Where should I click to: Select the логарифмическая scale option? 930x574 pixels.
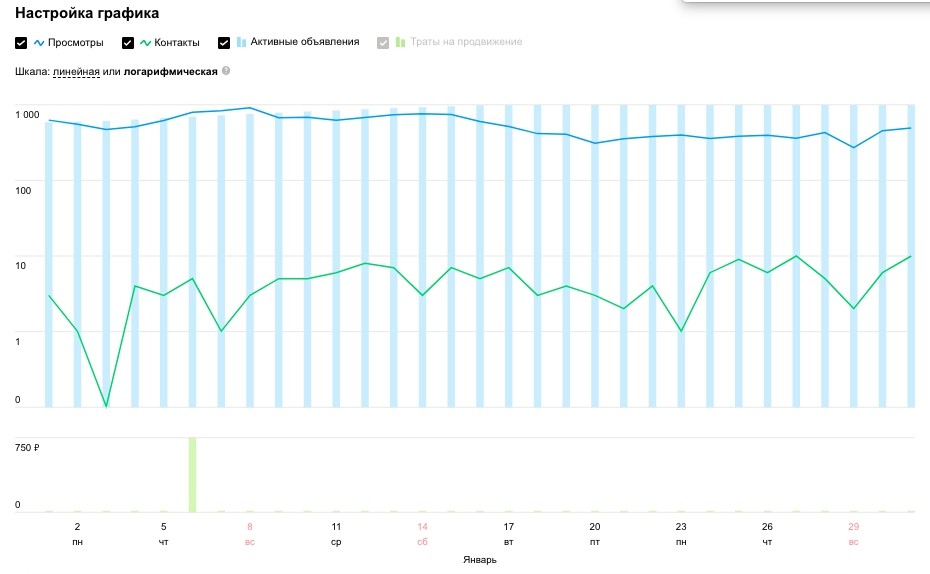pos(170,72)
